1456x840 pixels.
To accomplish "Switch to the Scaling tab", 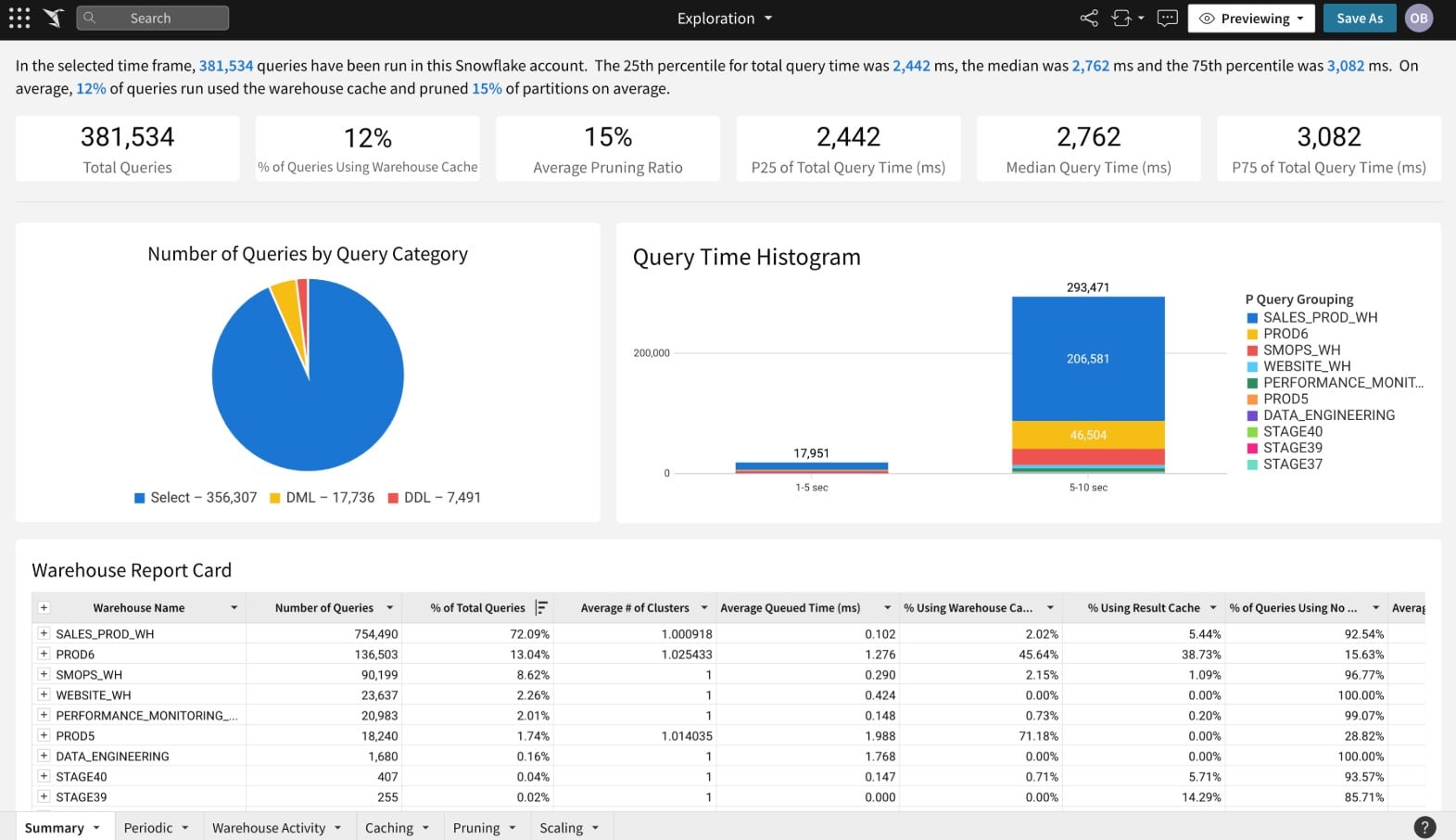I will tap(562, 827).
